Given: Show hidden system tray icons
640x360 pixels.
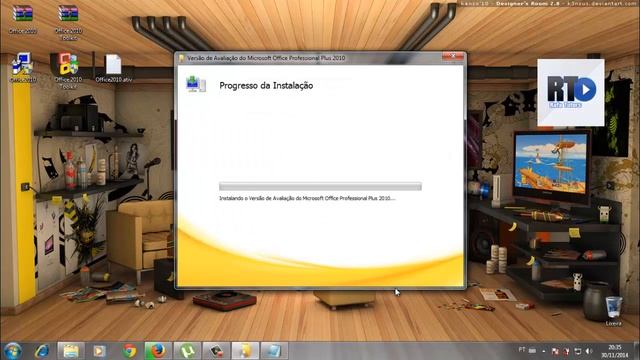Looking at the screenshot, I should coord(544,351).
